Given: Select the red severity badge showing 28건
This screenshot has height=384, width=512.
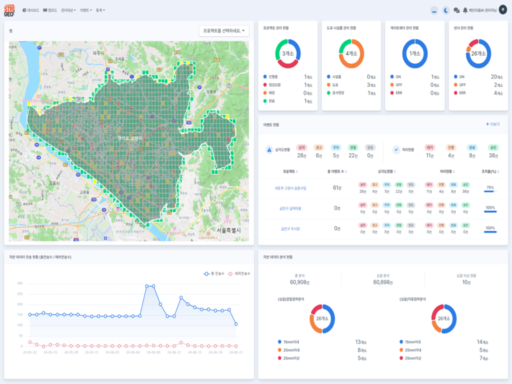Looking at the screenshot, I should coord(302,147).
